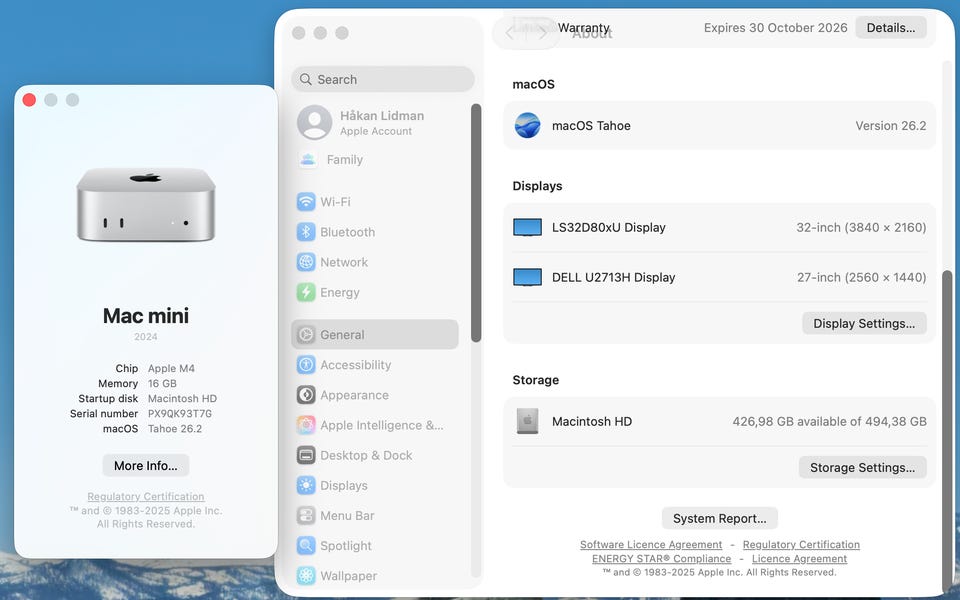Viewport: 960px width, 600px height.
Task: Open Storage Settings button
Action: tap(862, 467)
